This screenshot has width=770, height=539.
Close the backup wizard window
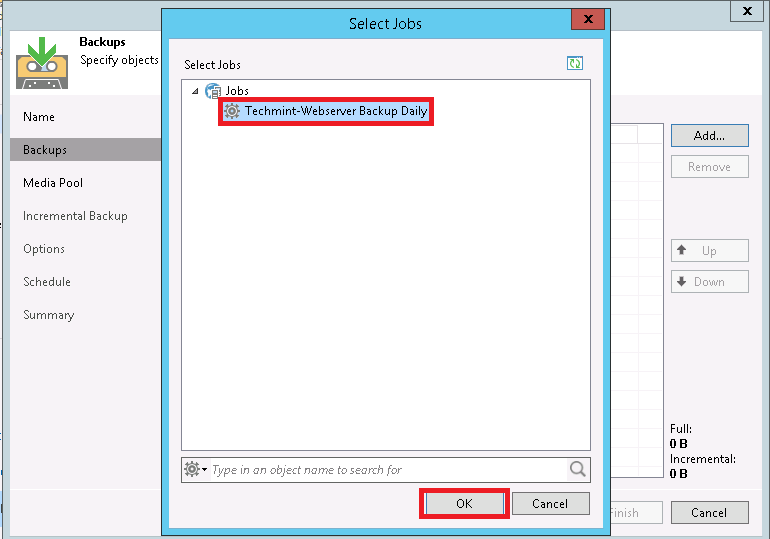(747, 11)
